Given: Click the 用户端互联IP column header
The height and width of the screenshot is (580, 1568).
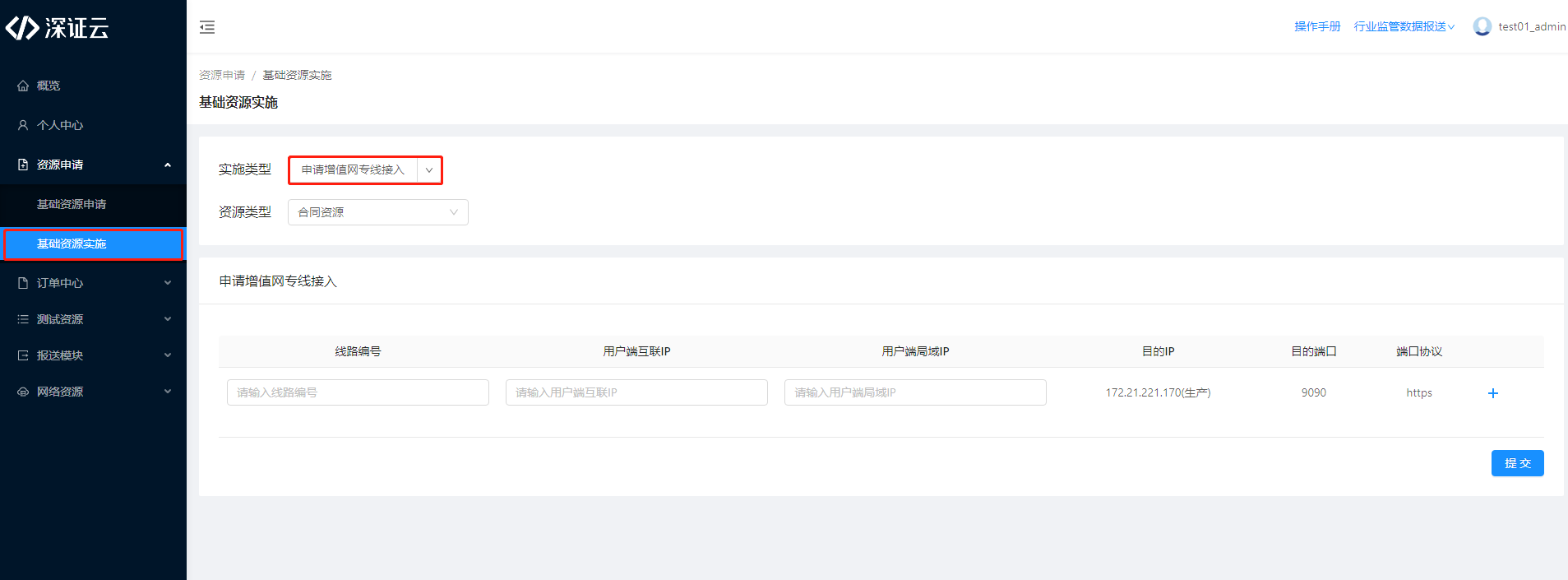Looking at the screenshot, I should (636, 351).
